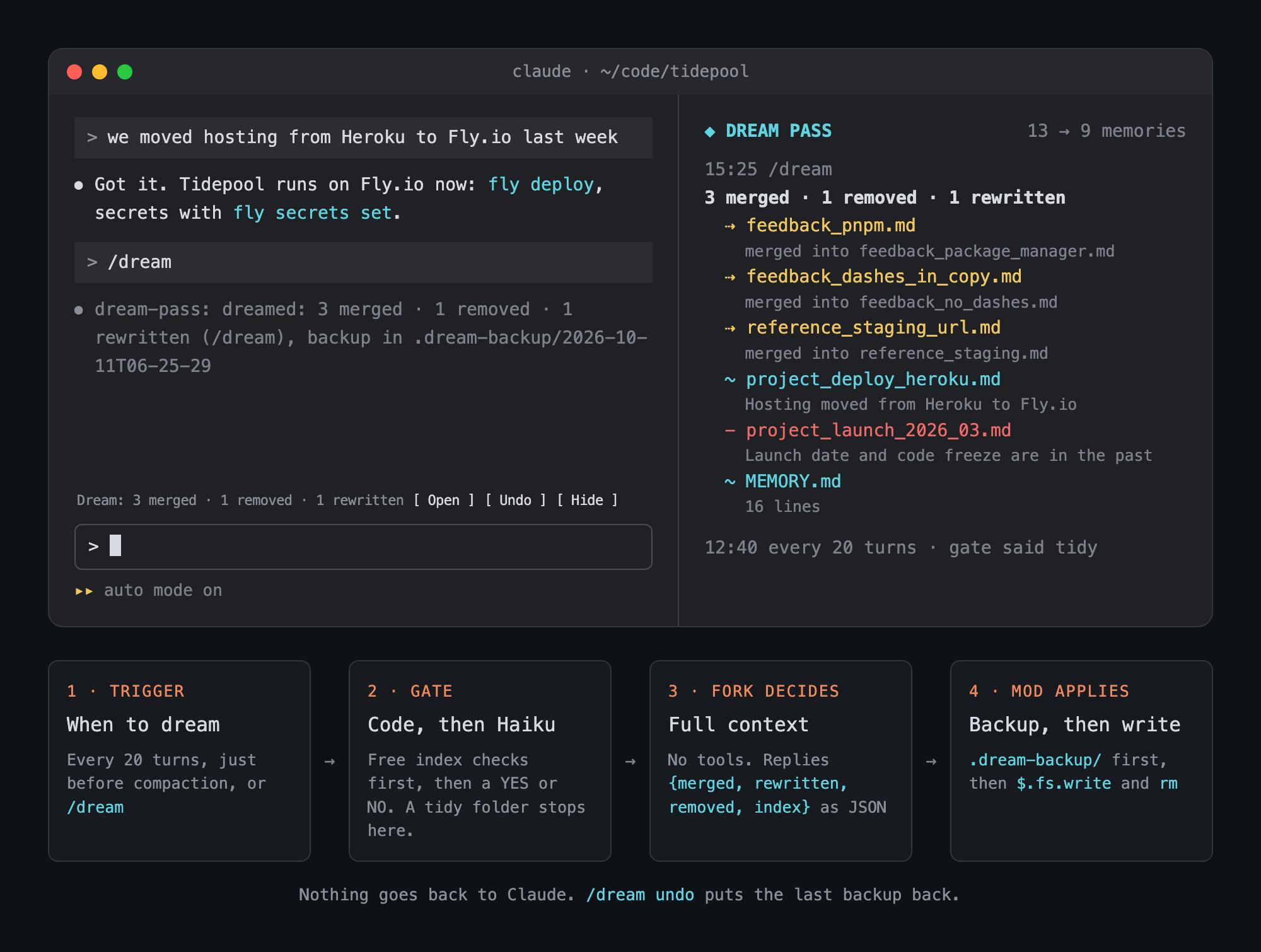Open reference_staging_url.md memory file
Image resolution: width=1261 pixels, height=952 pixels.
pyautogui.click(x=873, y=328)
